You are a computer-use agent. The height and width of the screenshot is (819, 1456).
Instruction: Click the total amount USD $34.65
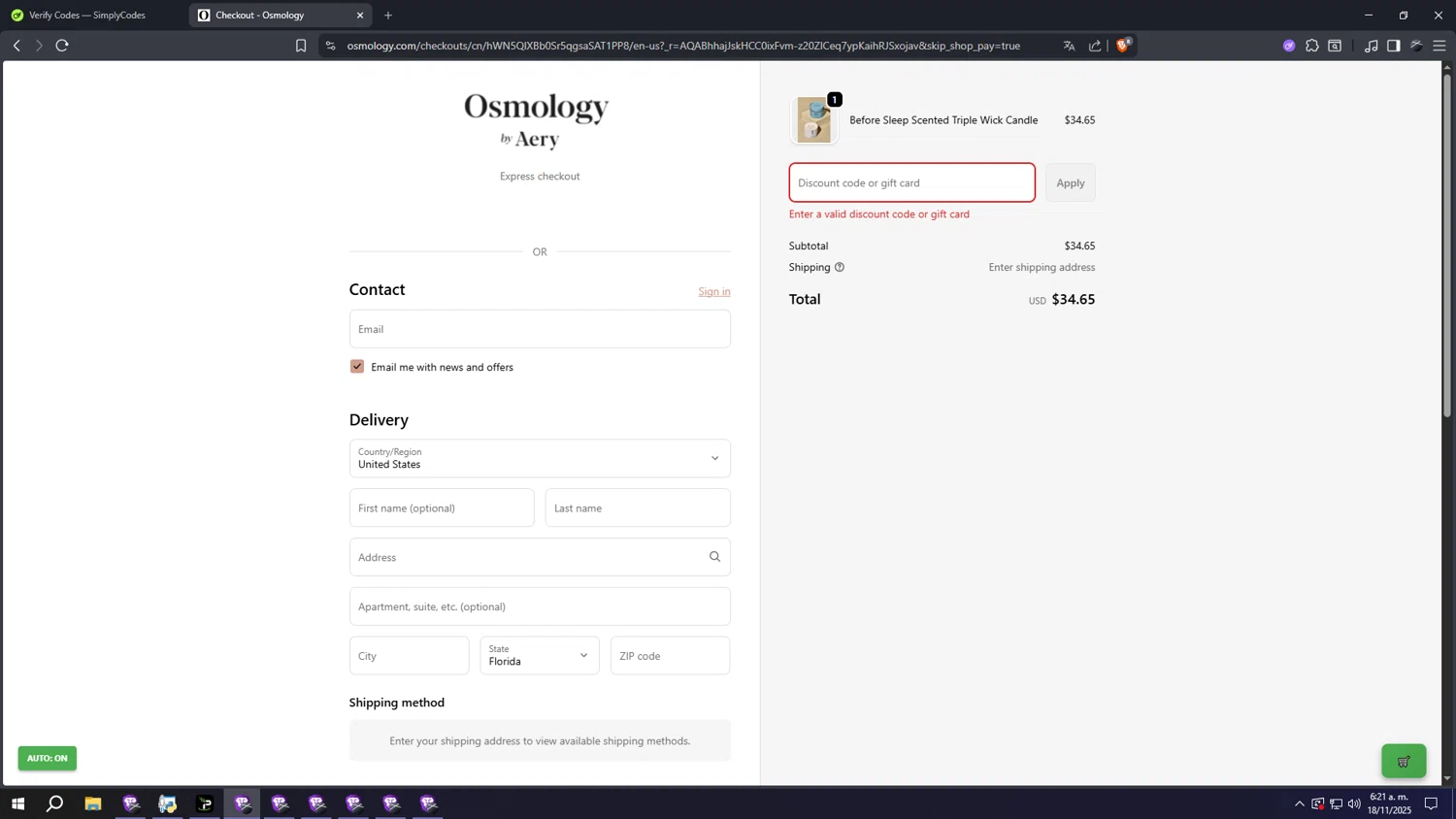[1062, 299]
